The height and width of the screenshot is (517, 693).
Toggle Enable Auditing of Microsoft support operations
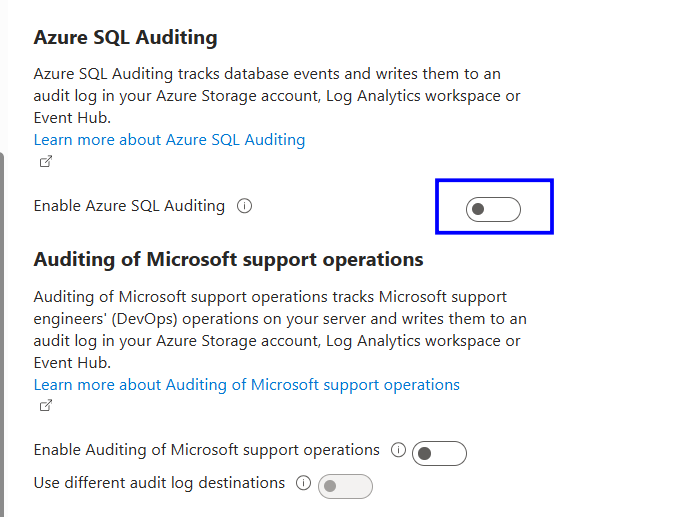click(x=439, y=453)
